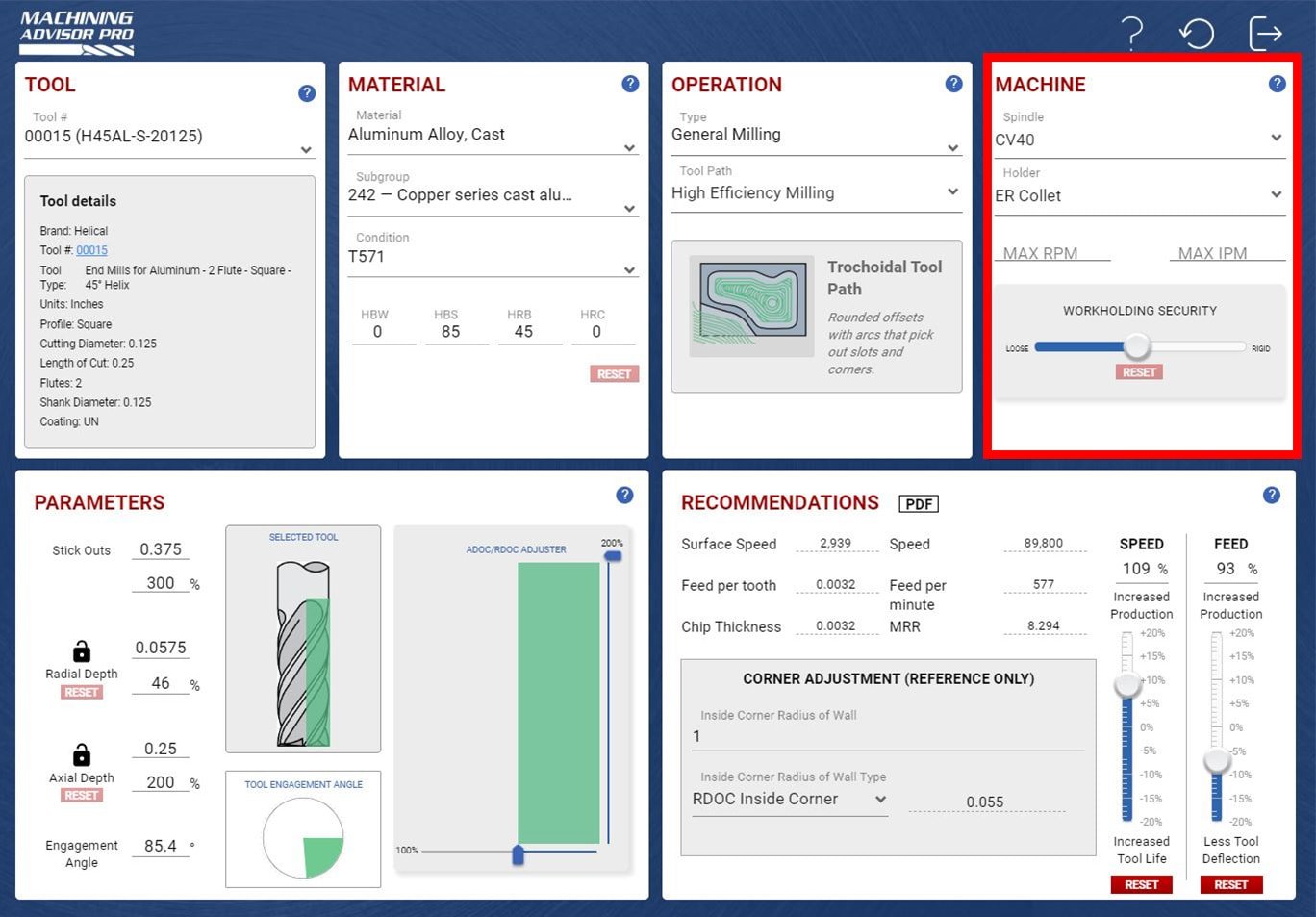
Task: Click the MRR 8.294 value
Action: pyautogui.click(x=1044, y=625)
